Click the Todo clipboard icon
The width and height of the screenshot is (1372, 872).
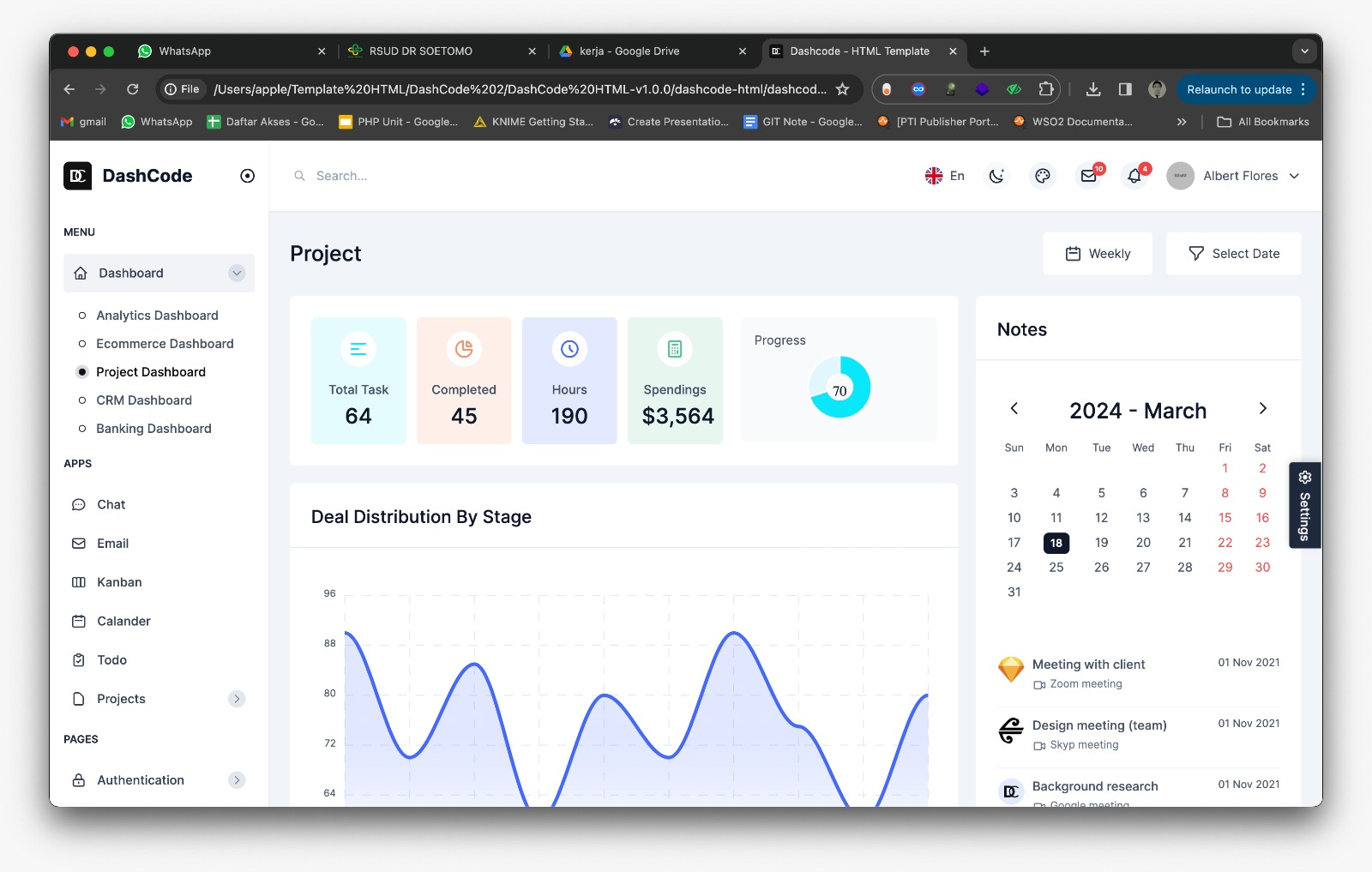click(79, 660)
